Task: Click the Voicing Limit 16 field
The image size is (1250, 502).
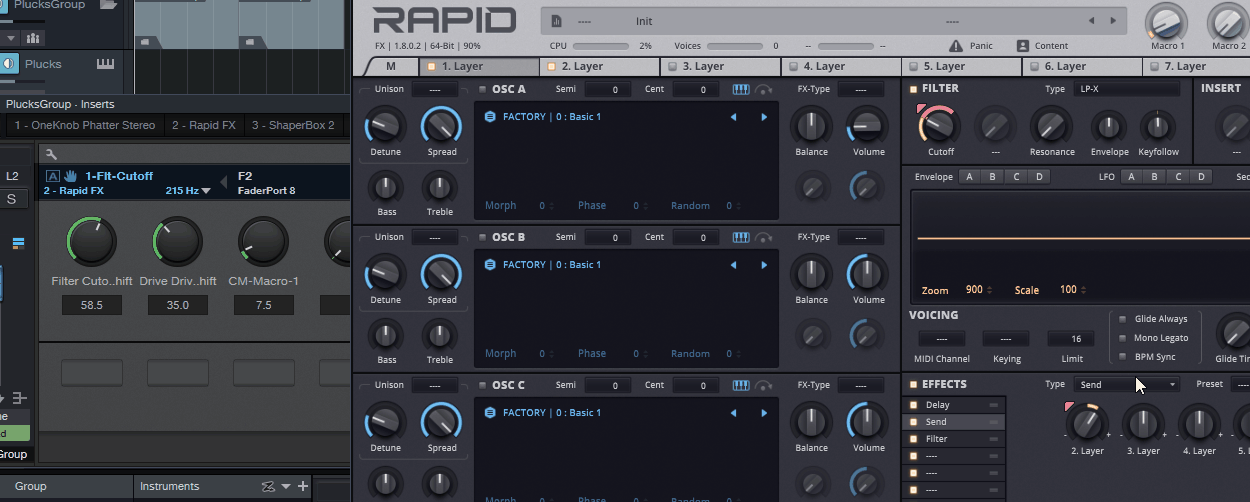Action: [1070, 339]
